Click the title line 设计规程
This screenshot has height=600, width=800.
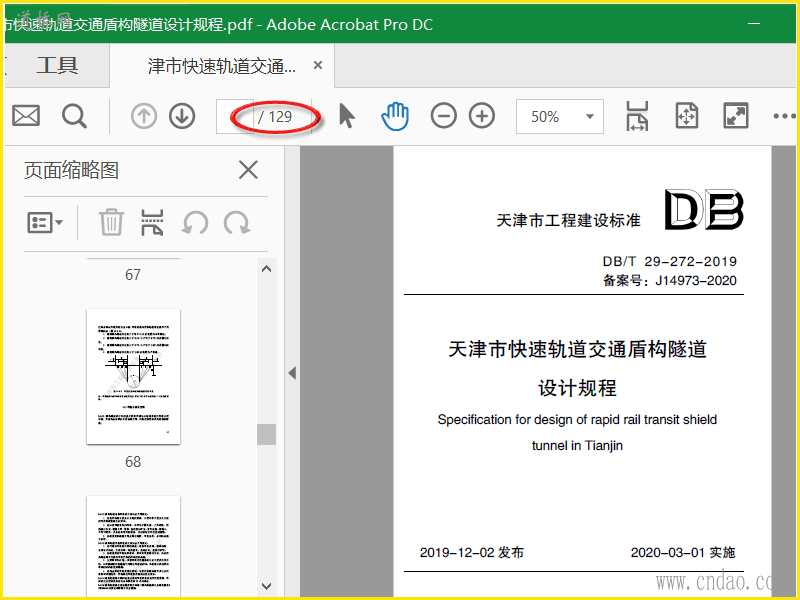(x=578, y=388)
